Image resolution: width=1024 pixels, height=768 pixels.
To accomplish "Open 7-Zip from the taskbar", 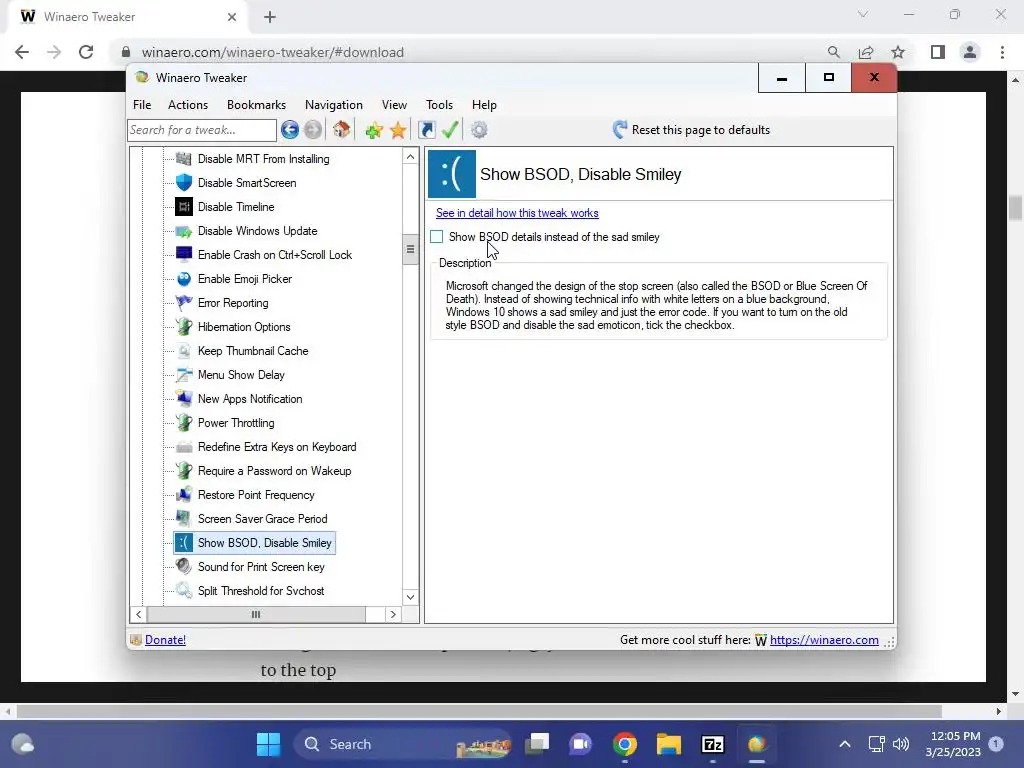I will (x=712, y=744).
